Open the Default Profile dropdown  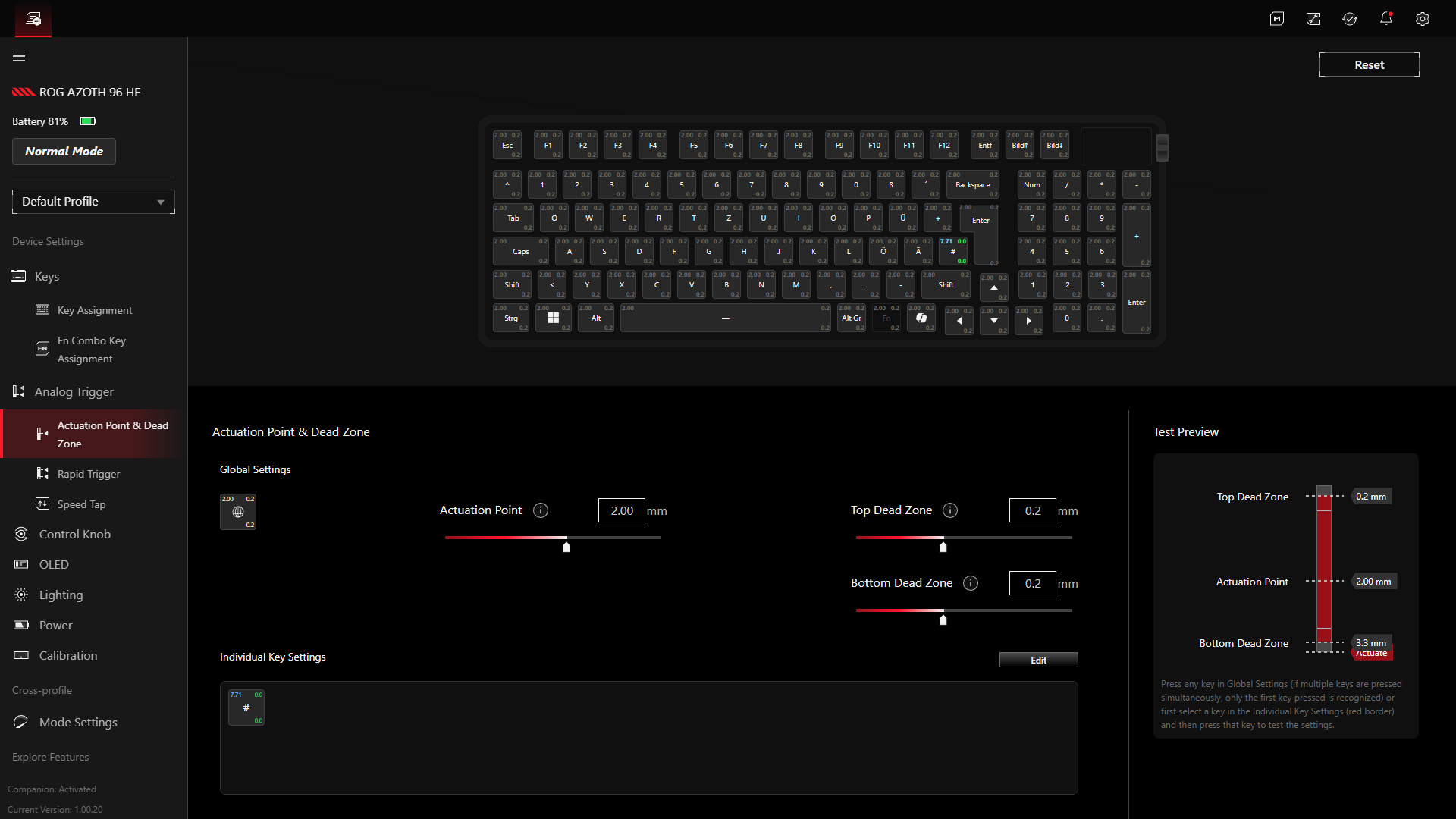(93, 202)
